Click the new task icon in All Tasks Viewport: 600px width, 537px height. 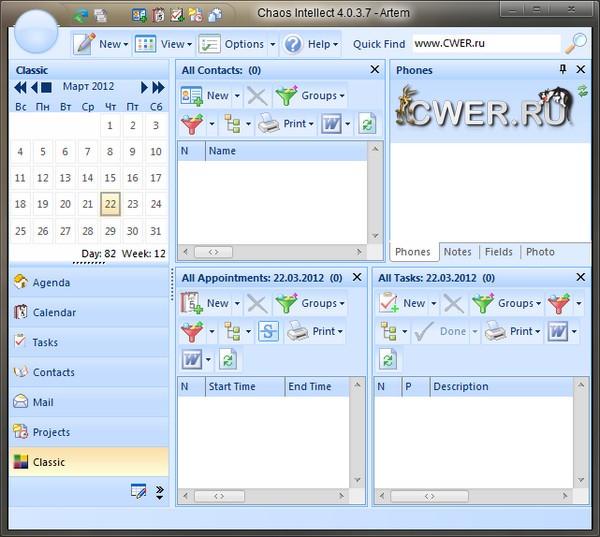pyautogui.click(x=388, y=303)
